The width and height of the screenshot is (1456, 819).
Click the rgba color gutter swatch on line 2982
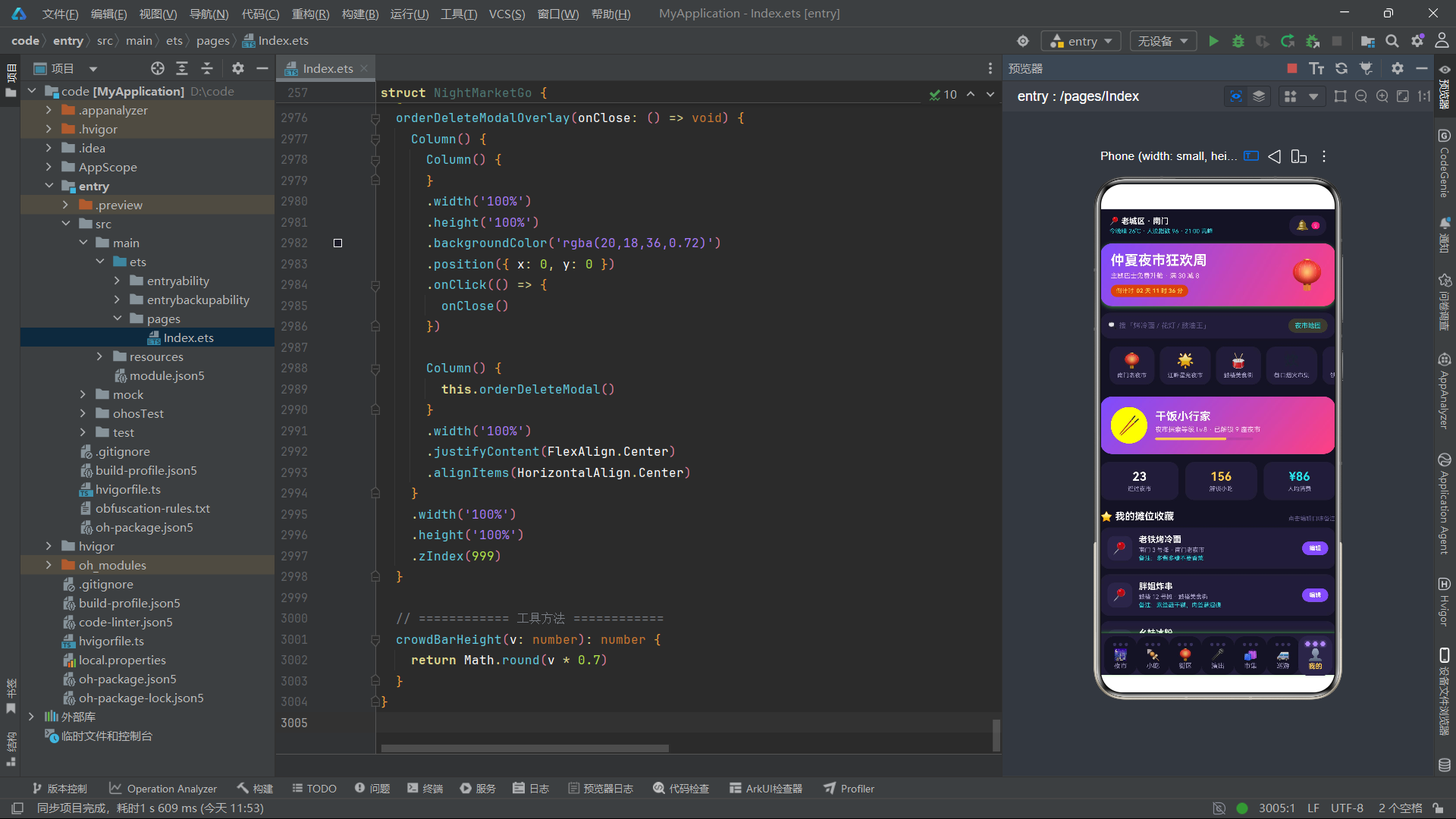point(338,243)
